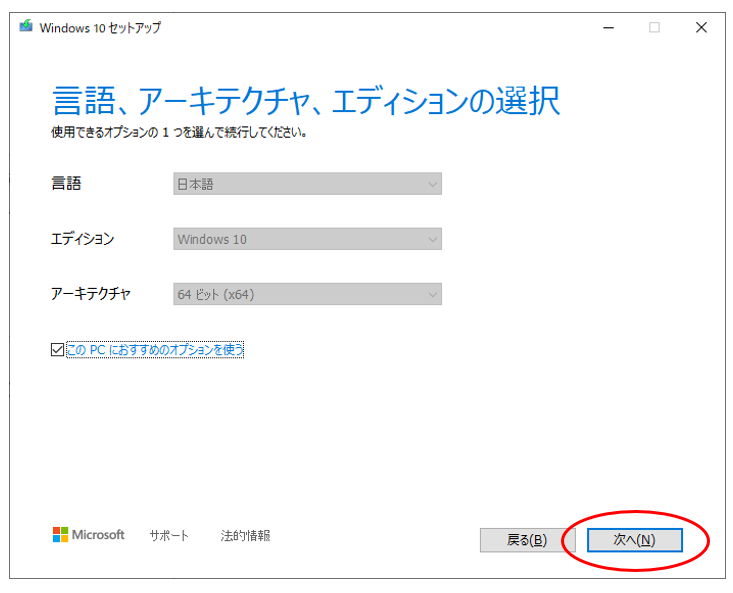Close the Windows 10 セットアップ window

701,28
